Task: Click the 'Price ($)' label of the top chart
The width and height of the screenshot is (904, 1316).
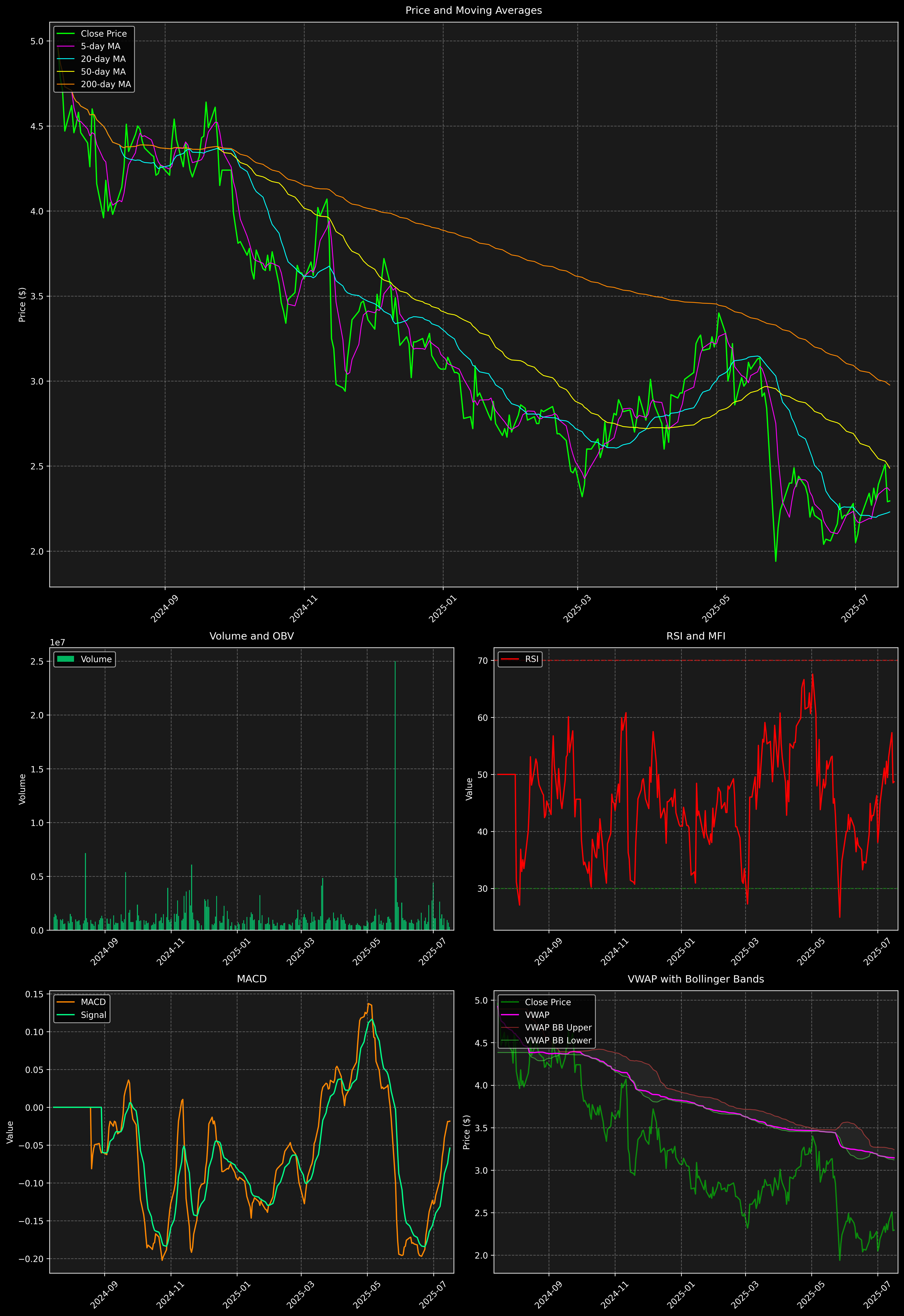Action: tap(22, 305)
